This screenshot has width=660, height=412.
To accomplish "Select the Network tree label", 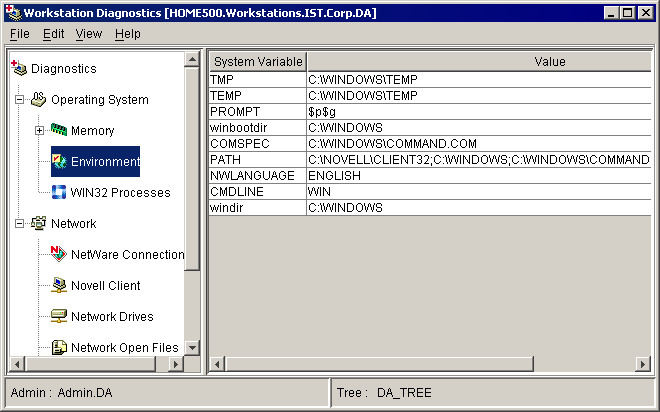I will (74, 223).
